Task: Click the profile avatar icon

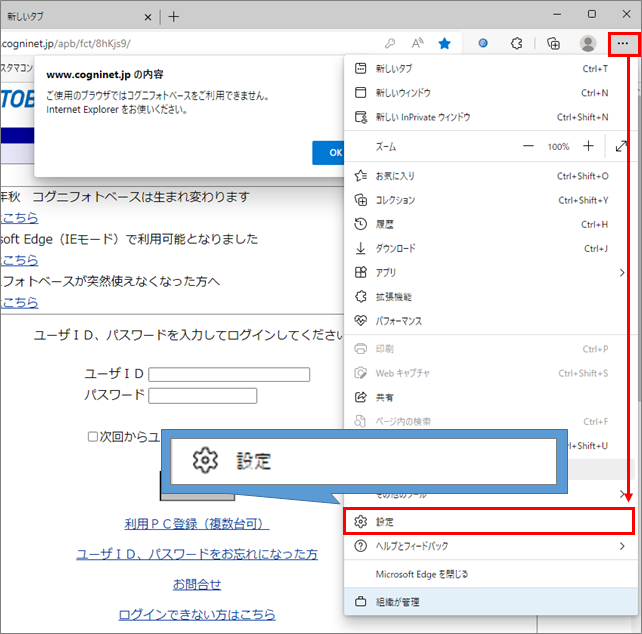Action: click(x=588, y=43)
